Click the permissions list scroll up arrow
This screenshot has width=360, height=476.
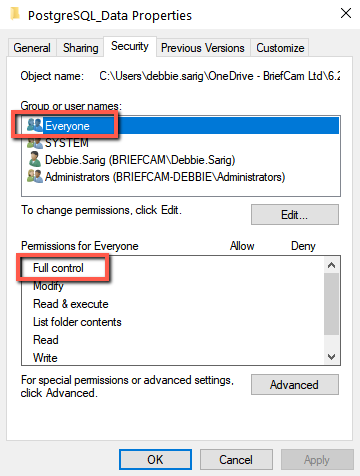332,265
